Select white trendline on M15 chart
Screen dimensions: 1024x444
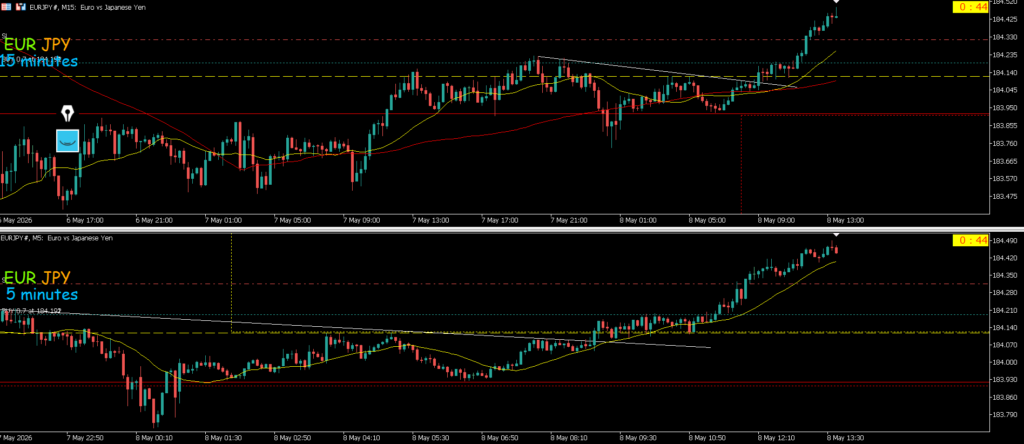667,72
